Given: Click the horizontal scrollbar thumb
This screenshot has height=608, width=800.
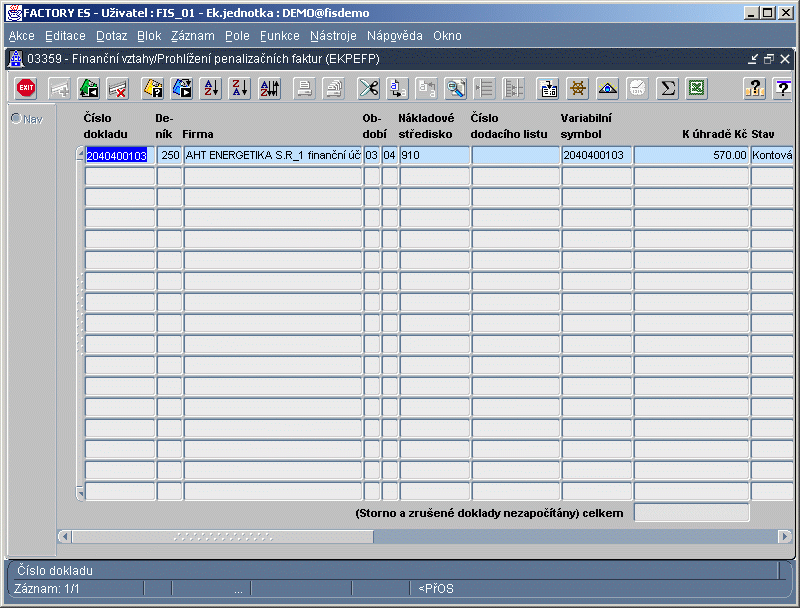Looking at the screenshot, I should pyautogui.click(x=223, y=537).
